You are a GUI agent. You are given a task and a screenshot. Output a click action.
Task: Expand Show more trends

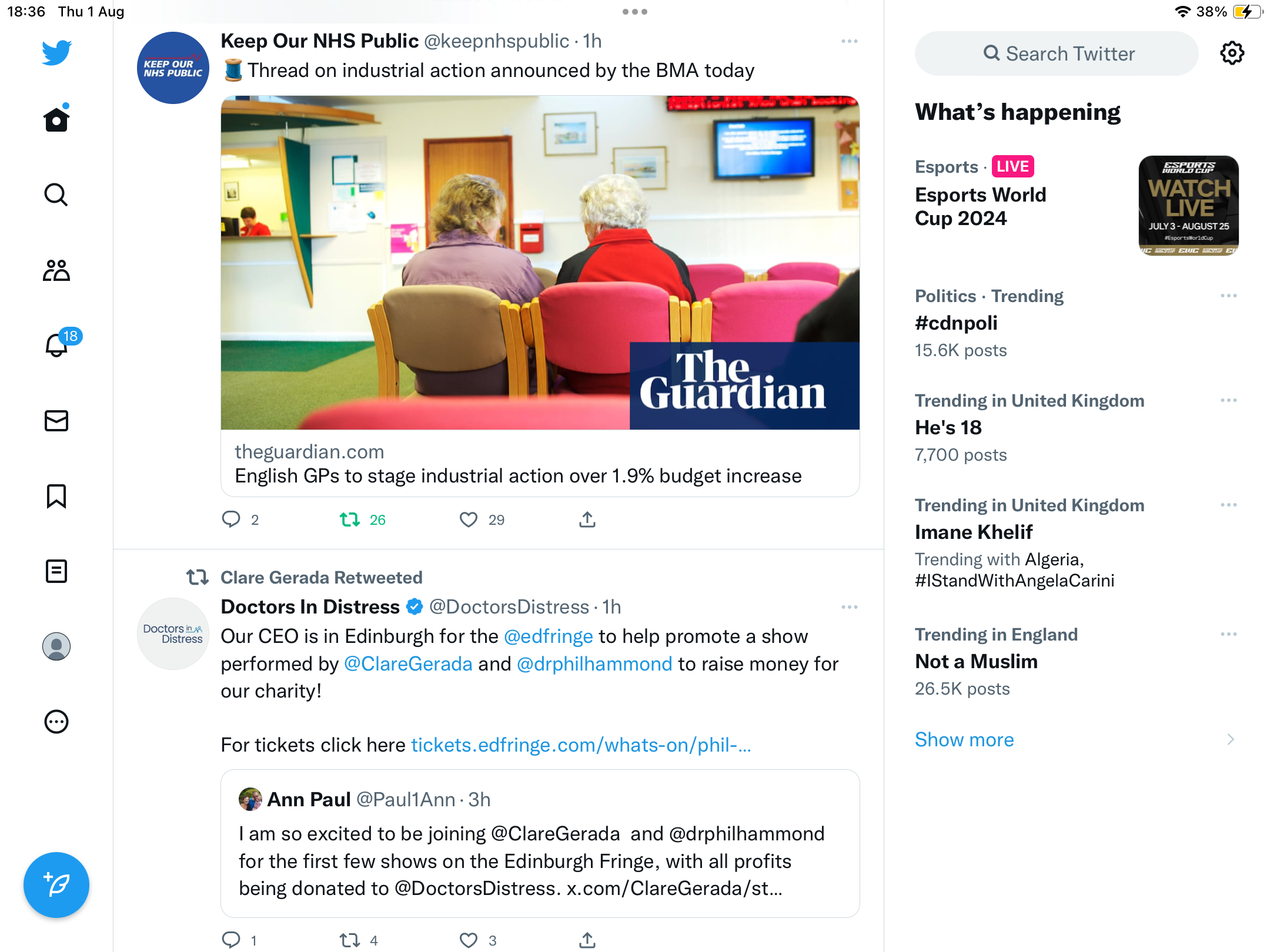point(964,739)
